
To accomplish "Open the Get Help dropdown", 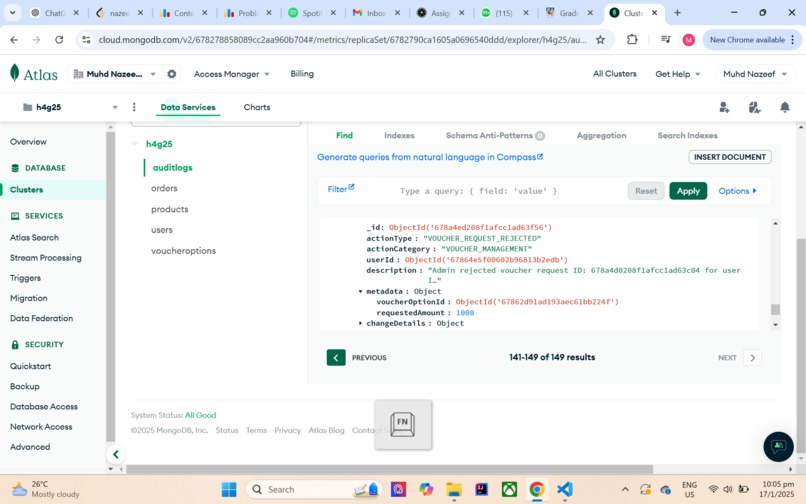I will pos(677,74).
